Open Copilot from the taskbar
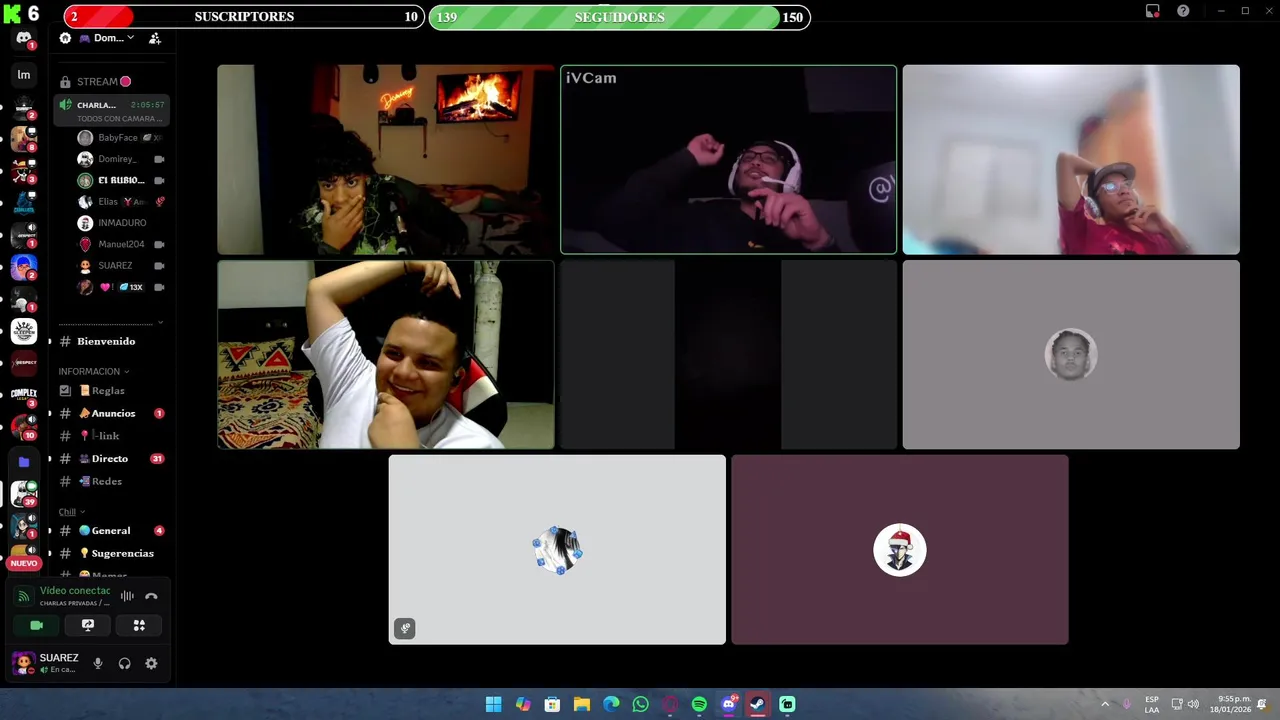Image resolution: width=1280 pixels, height=720 pixels. pyautogui.click(x=523, y=704)
